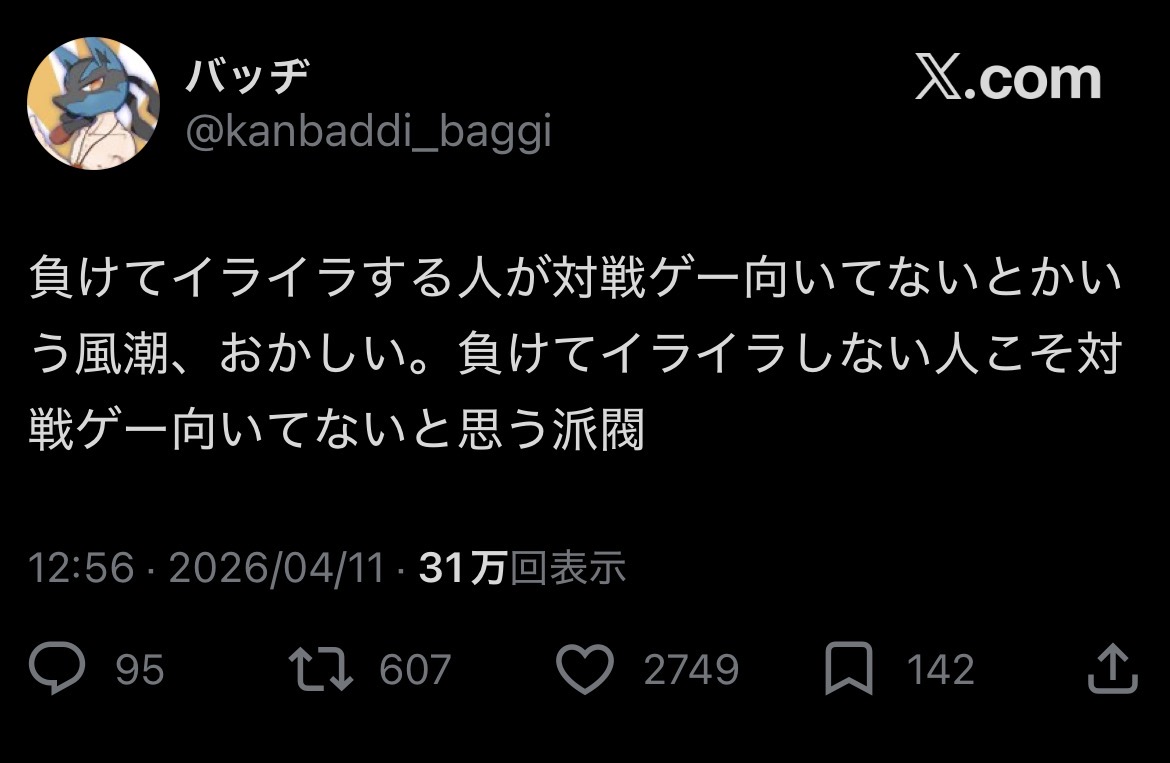Screen dimensions: 1170x763
Task: Open the 12:56 timestamp link
Action: [x=81, y=568]
